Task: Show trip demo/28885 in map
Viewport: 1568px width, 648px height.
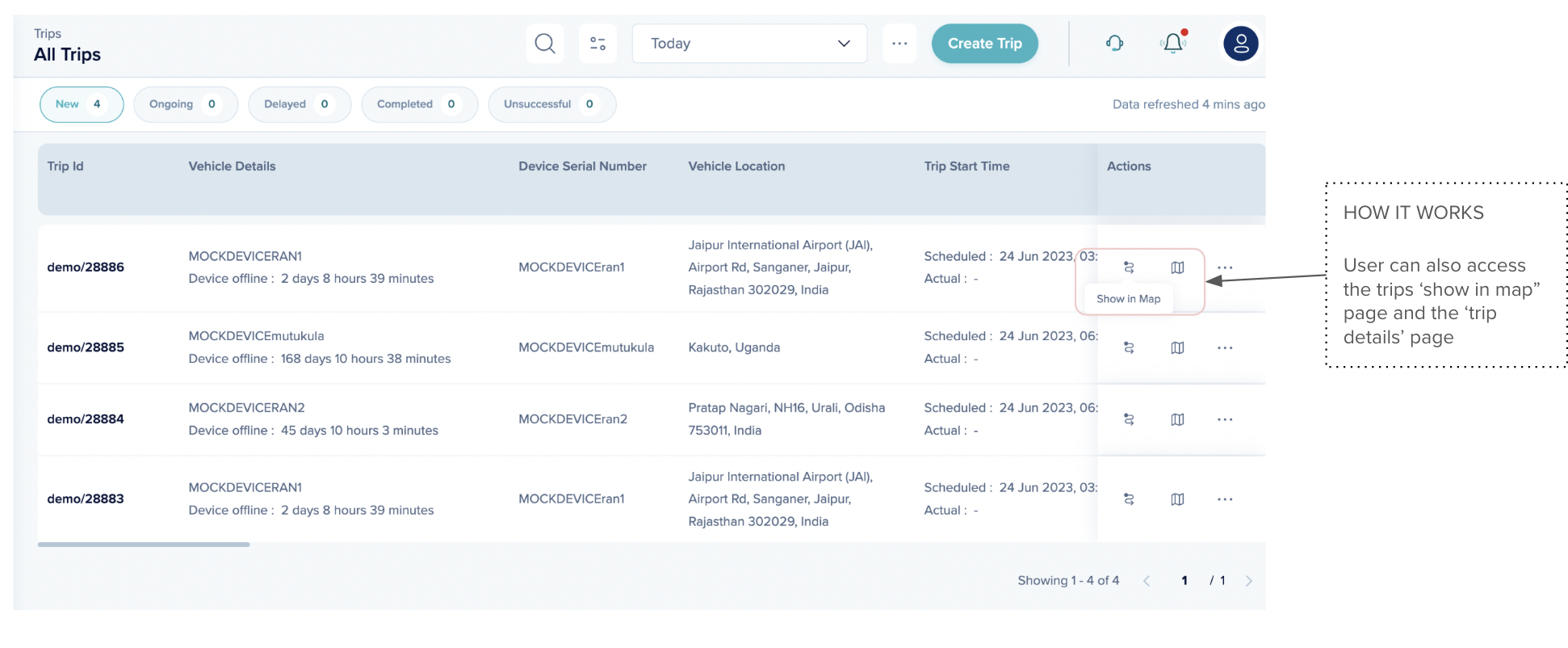Action: [x=1177, y=347]
